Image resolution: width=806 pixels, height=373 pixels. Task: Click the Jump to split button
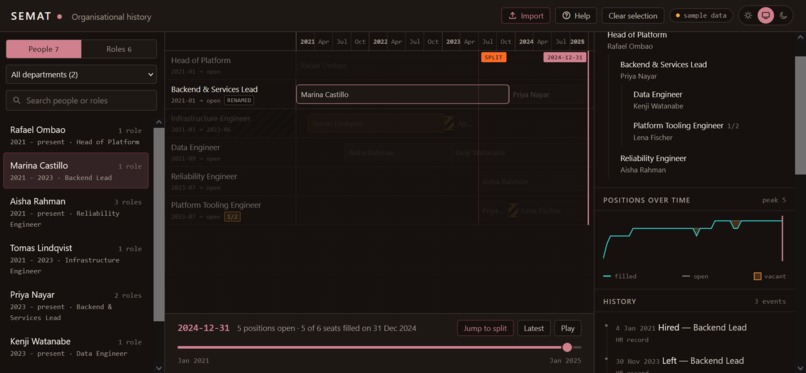pos(485,328)
